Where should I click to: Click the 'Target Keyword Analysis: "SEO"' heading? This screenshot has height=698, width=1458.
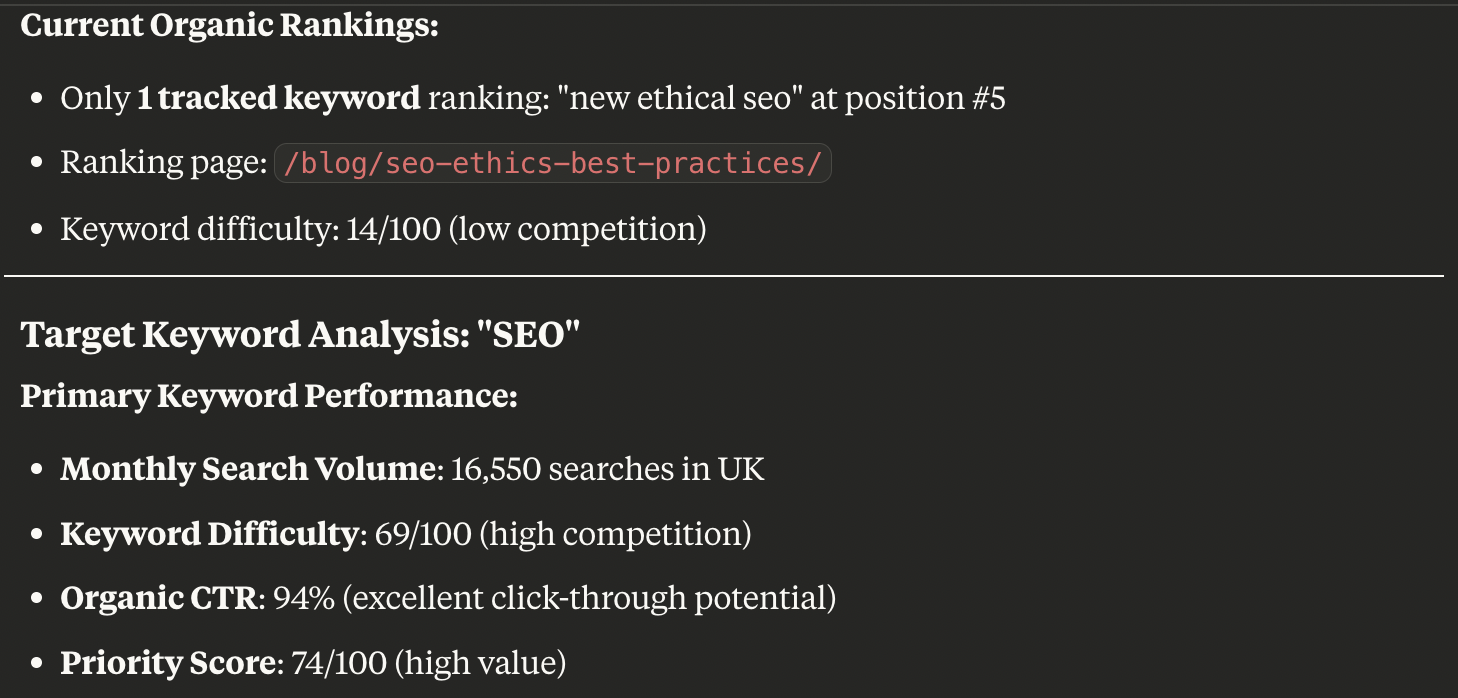[300, 335]
